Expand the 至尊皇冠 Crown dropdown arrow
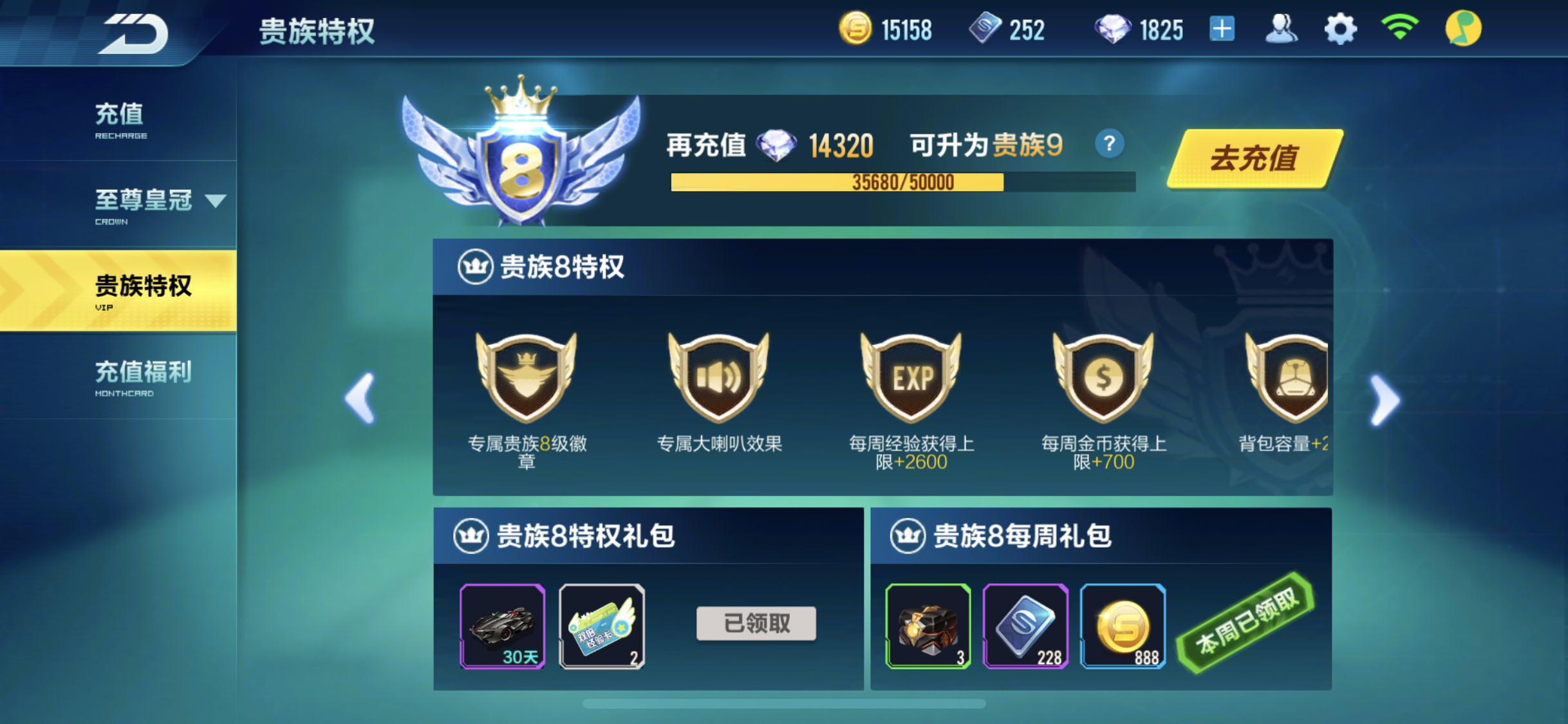1568x724 pixels. click(215, 201)
